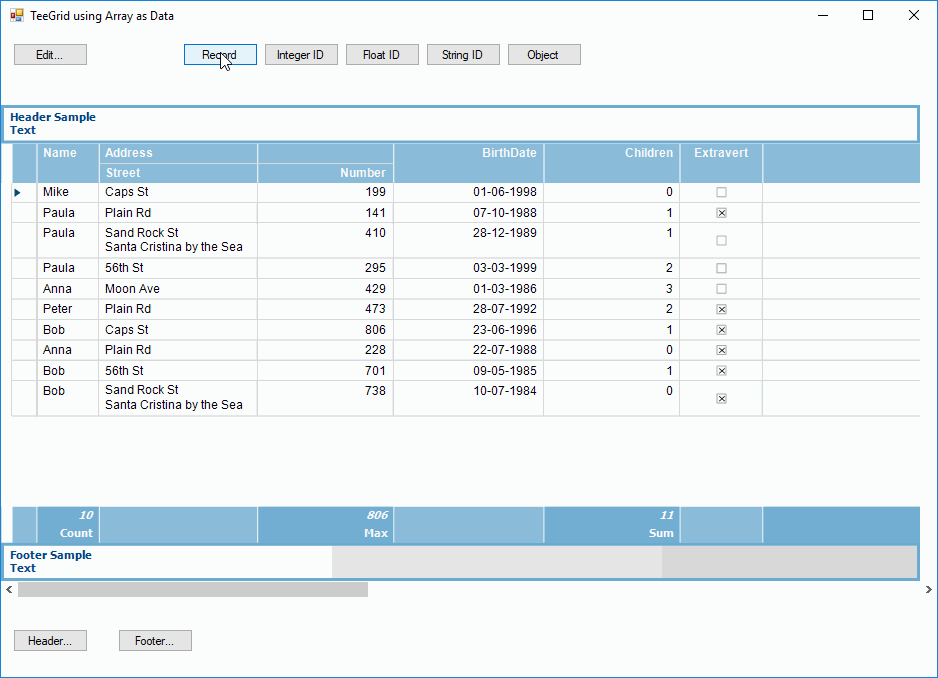Click the horizontal scrollbar left arrow
This screenshot has width=938, height=678.
tap(9, 590)
